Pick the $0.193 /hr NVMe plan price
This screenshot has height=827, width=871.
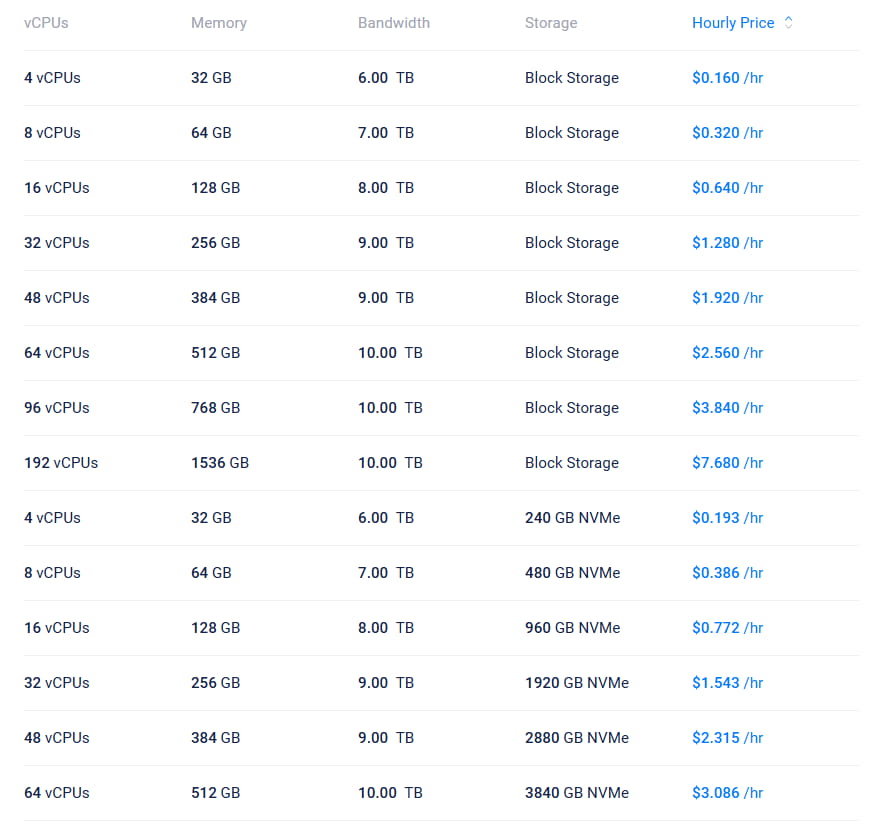(x=727, y=518)
